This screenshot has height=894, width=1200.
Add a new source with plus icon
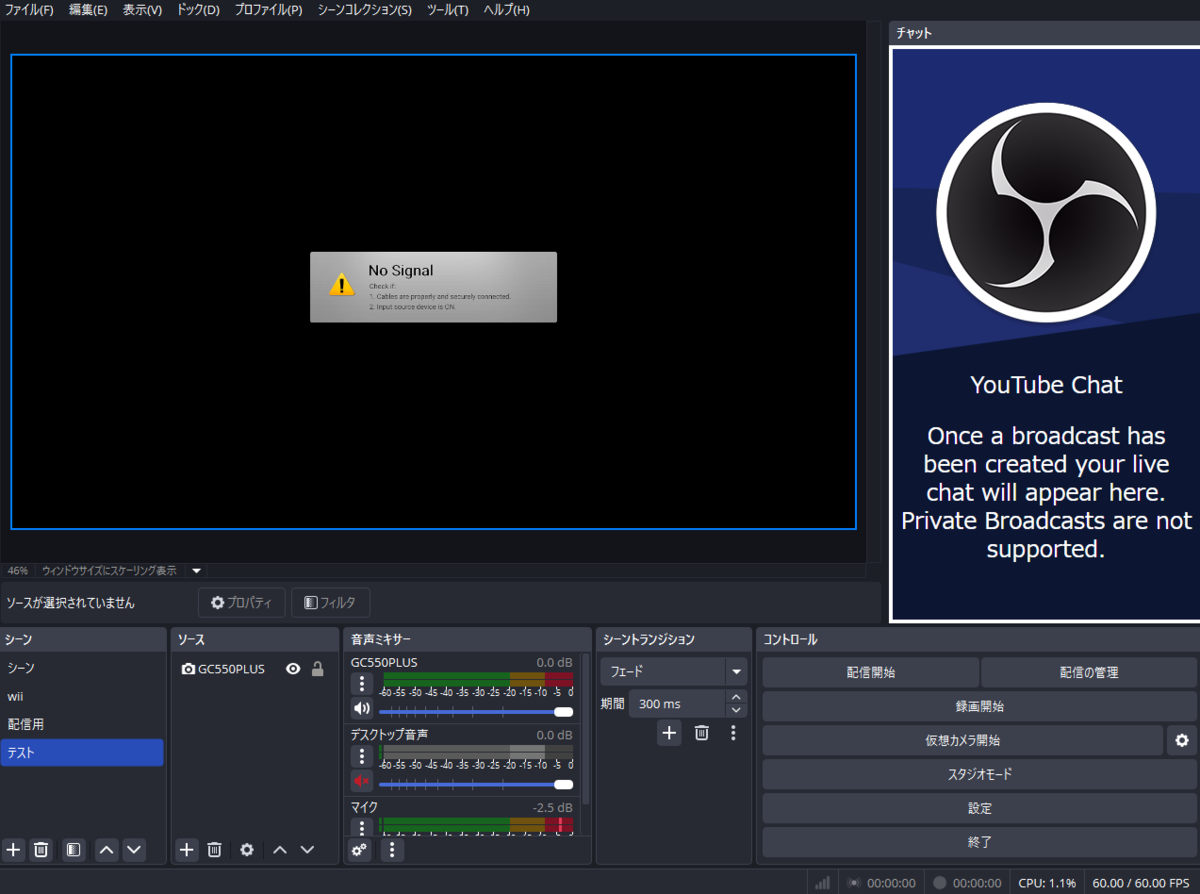tap(187, 849)
